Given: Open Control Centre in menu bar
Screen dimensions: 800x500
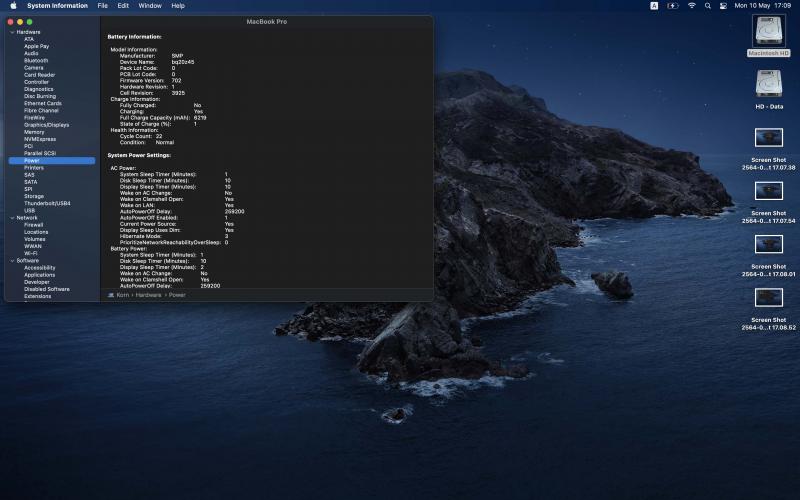Looking at the screenshot, I should tap(723, 6).
